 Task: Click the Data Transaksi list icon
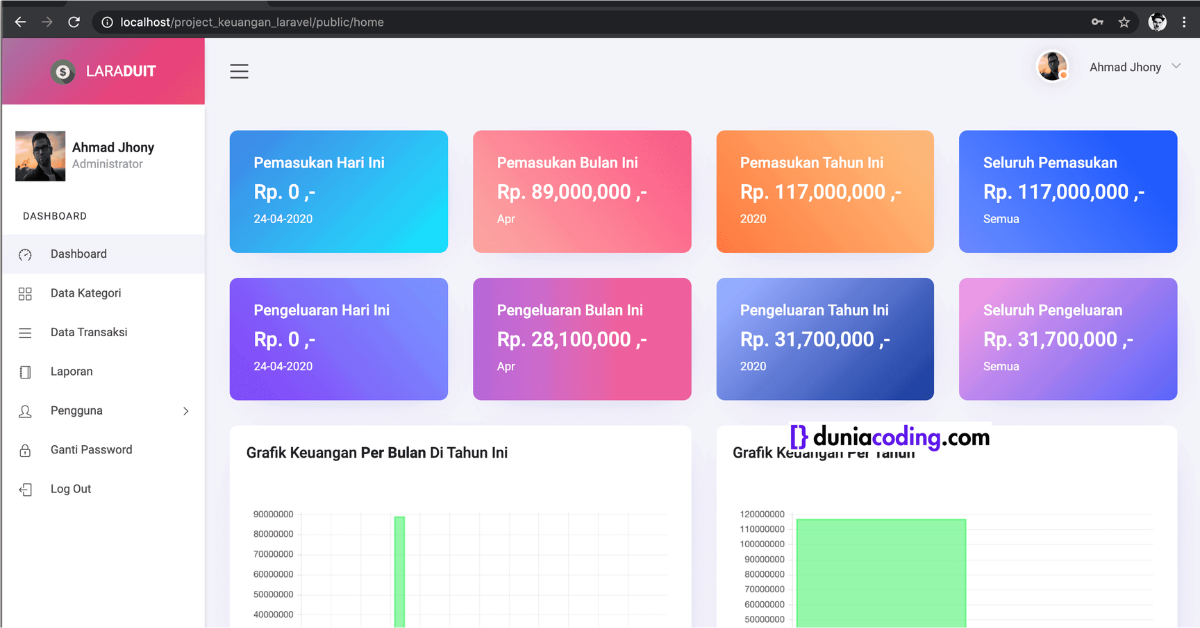click(27, 331)
